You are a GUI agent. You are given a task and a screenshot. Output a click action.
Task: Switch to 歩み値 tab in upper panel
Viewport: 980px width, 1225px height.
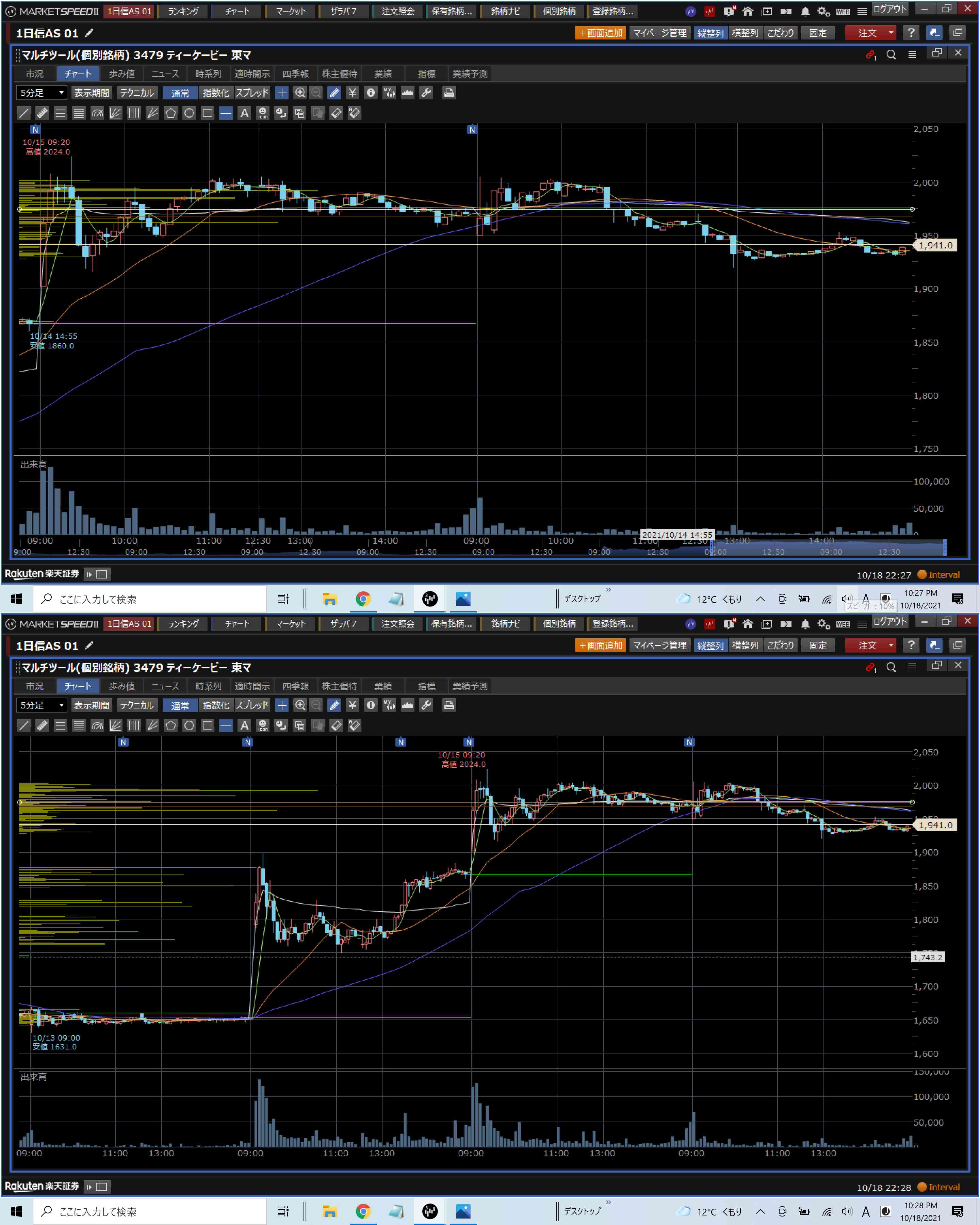[121, 74]
